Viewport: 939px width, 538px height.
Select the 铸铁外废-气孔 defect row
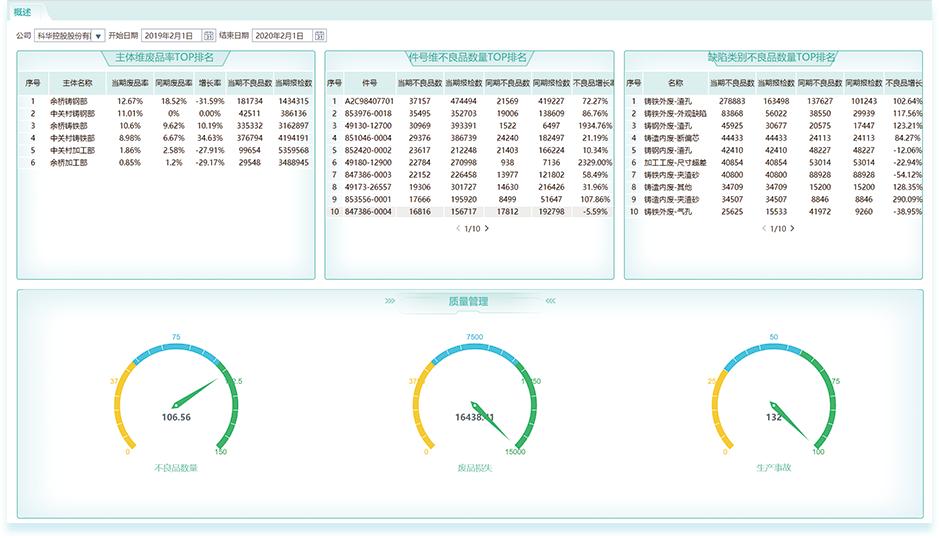point(668,212)
